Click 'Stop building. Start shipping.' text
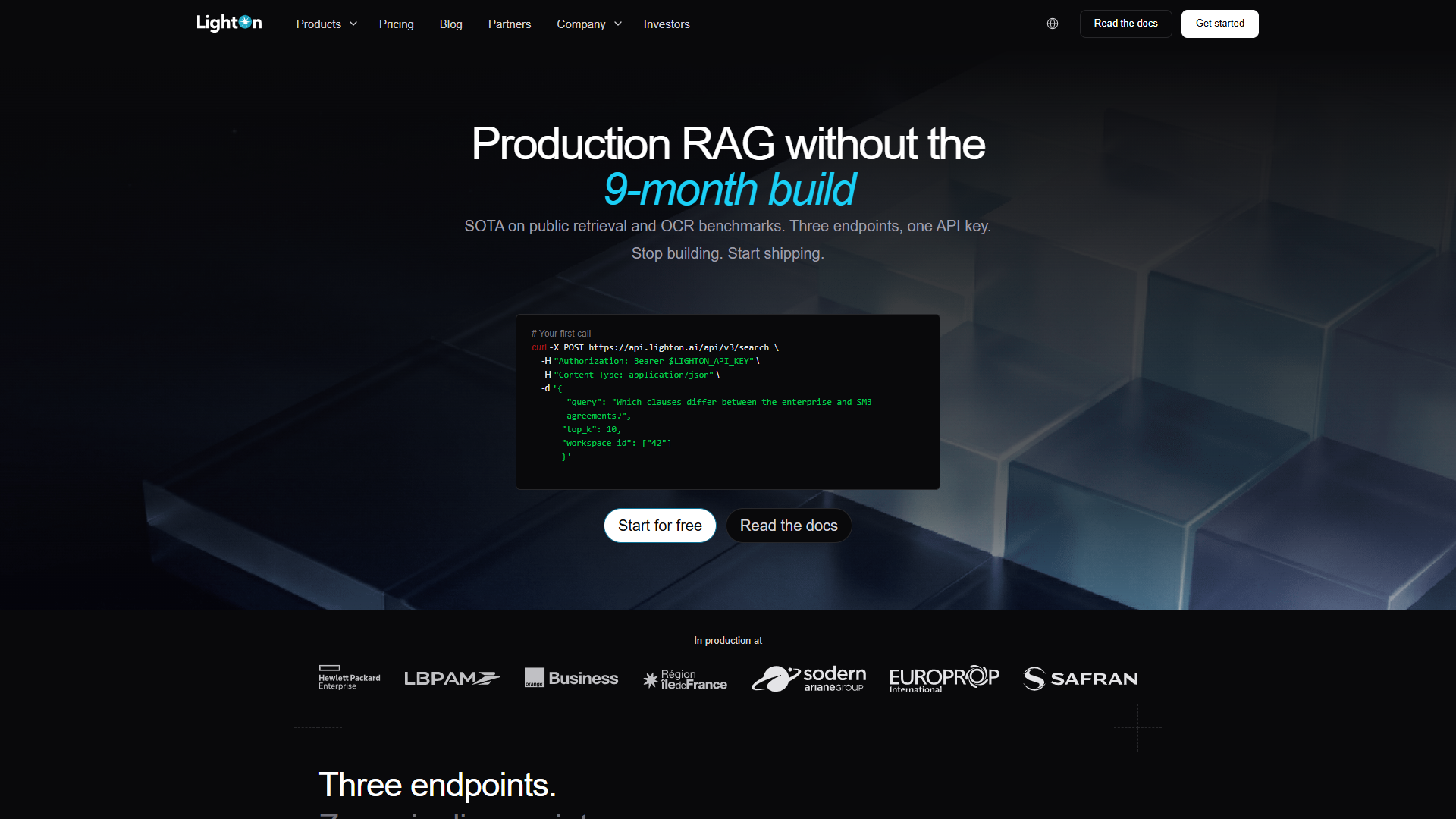Screen dimensions: 1456x819 (x=728, y=253)
